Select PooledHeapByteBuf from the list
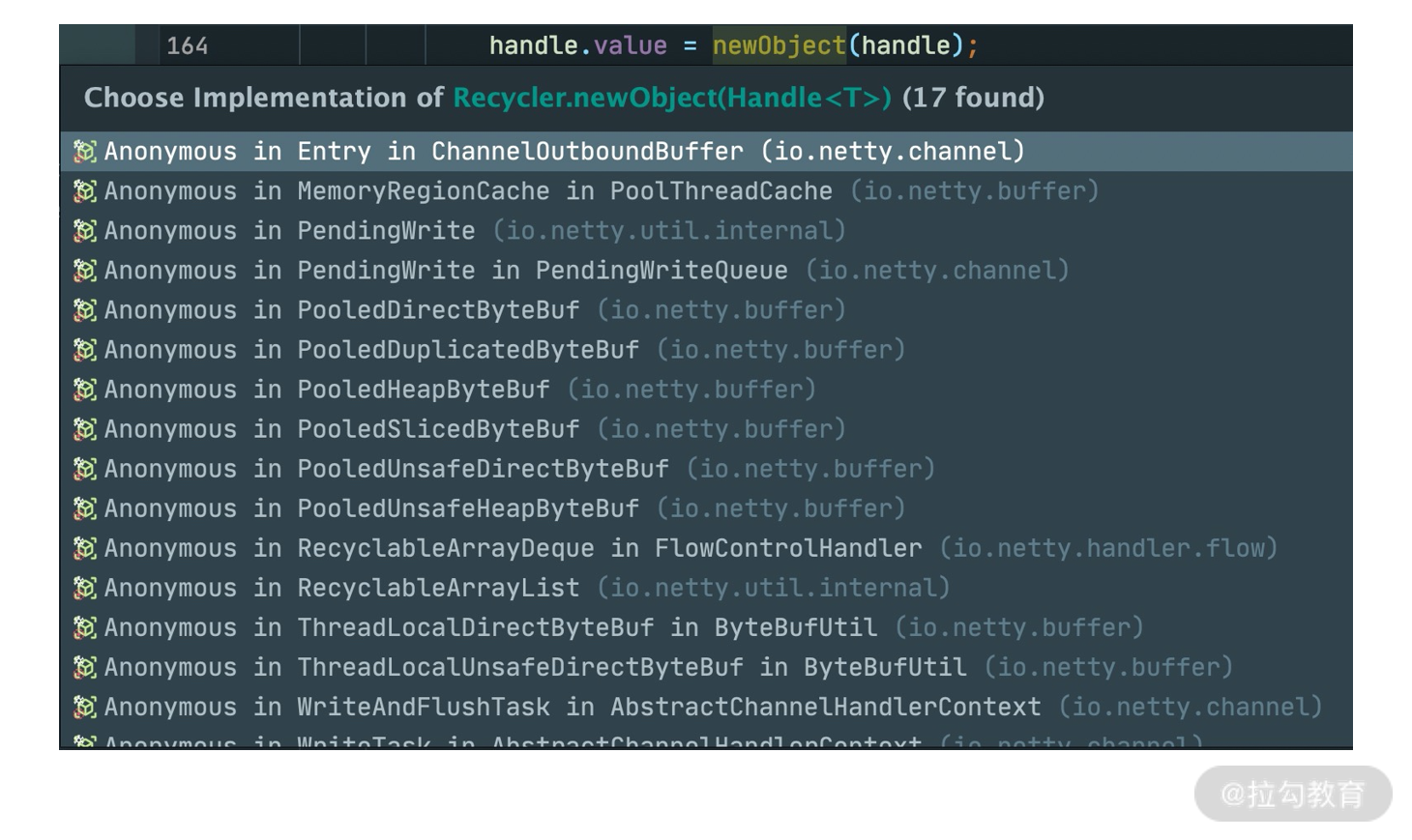 click(423, 390)
